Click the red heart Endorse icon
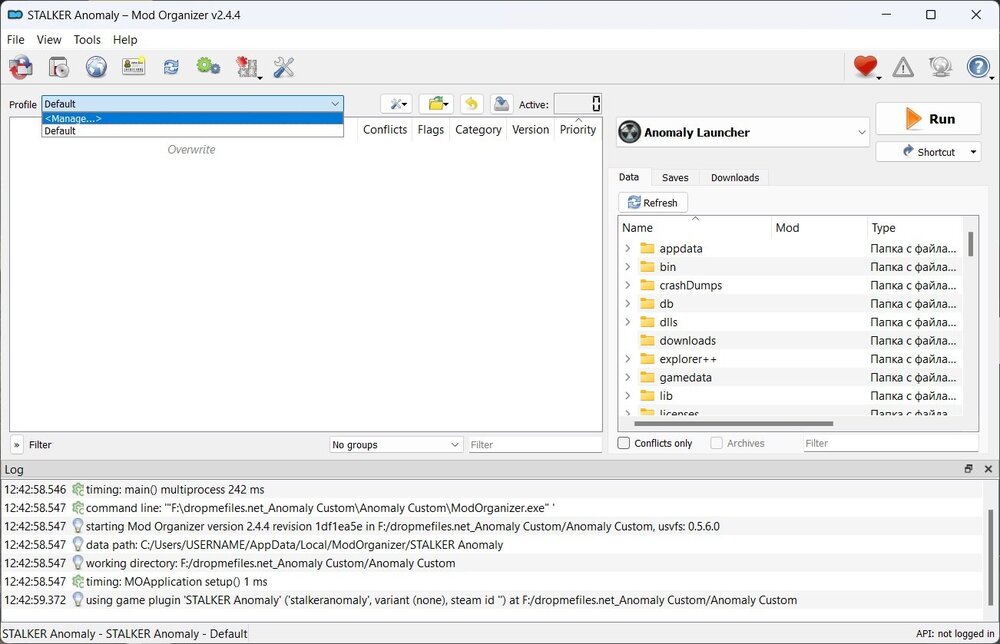 [865, 67]
